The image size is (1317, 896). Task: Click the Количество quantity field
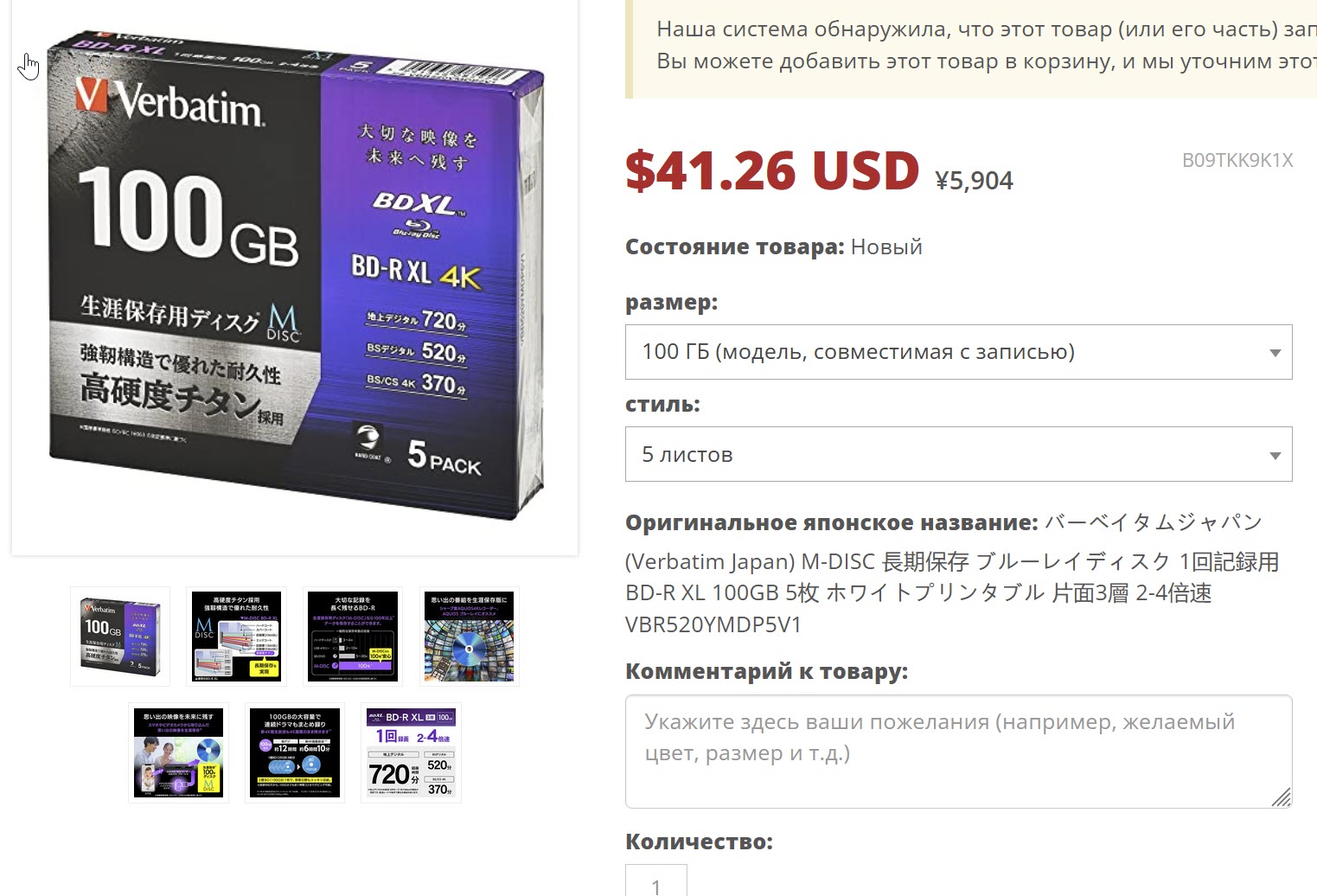pos(655,880)
